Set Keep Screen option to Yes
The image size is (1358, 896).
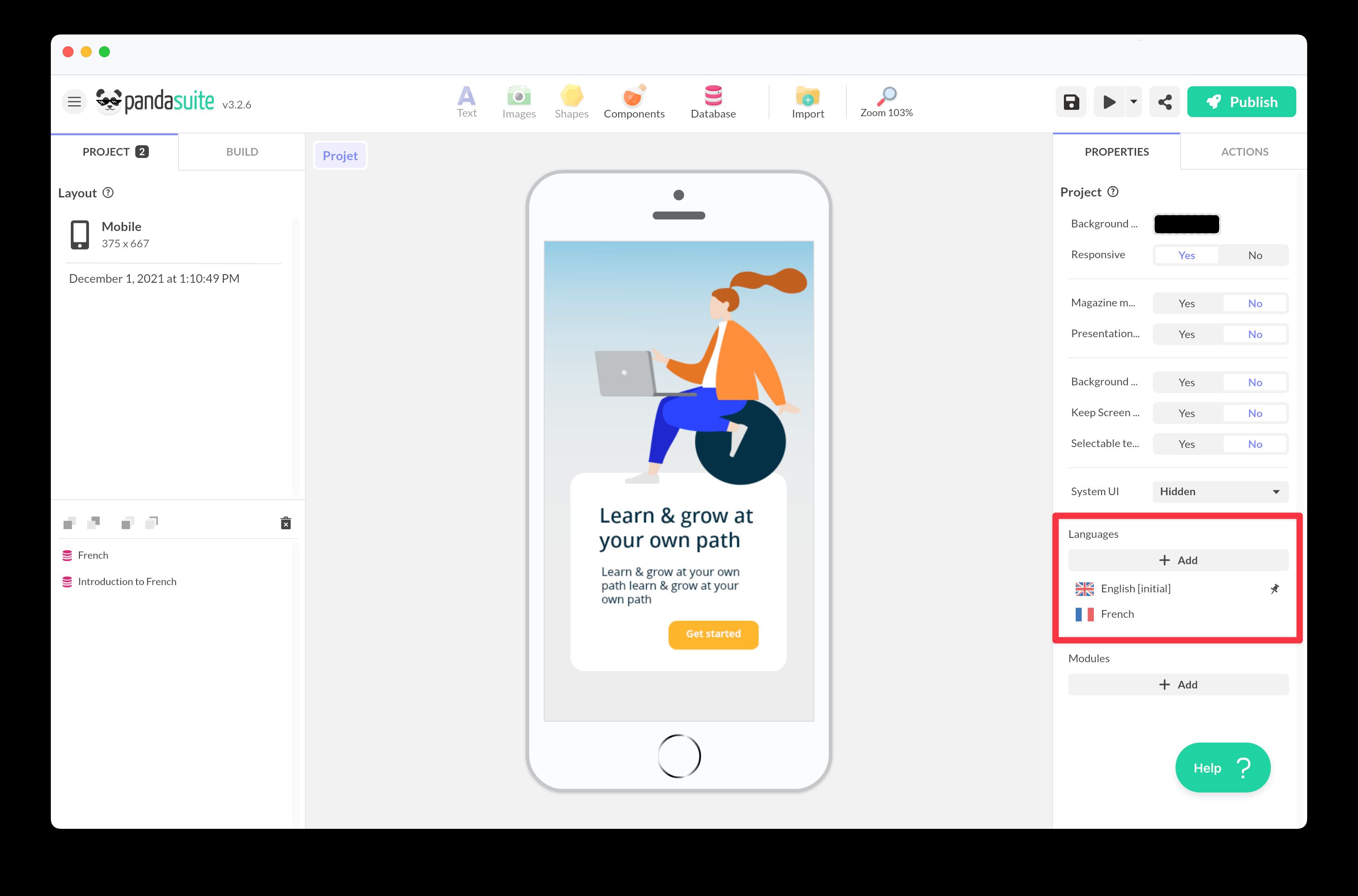pos(1186,413)
